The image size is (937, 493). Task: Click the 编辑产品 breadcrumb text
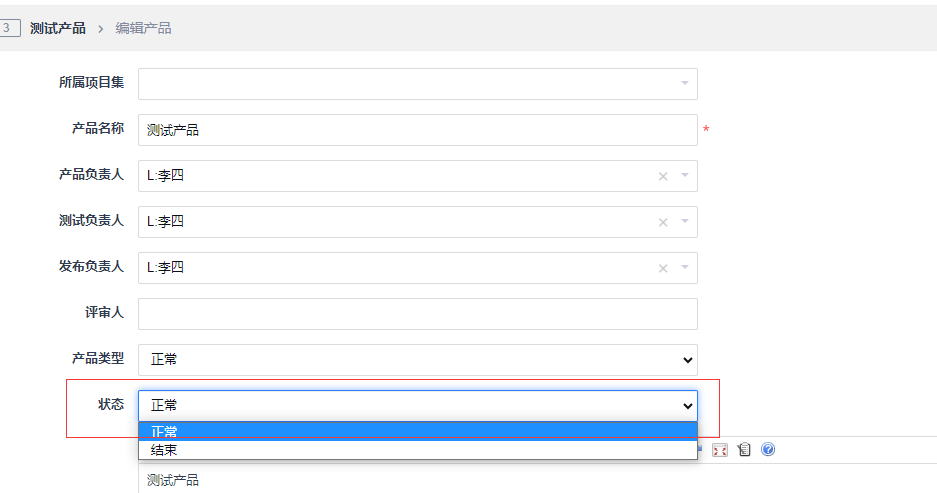pyautogui.click(x=143, y=28)
